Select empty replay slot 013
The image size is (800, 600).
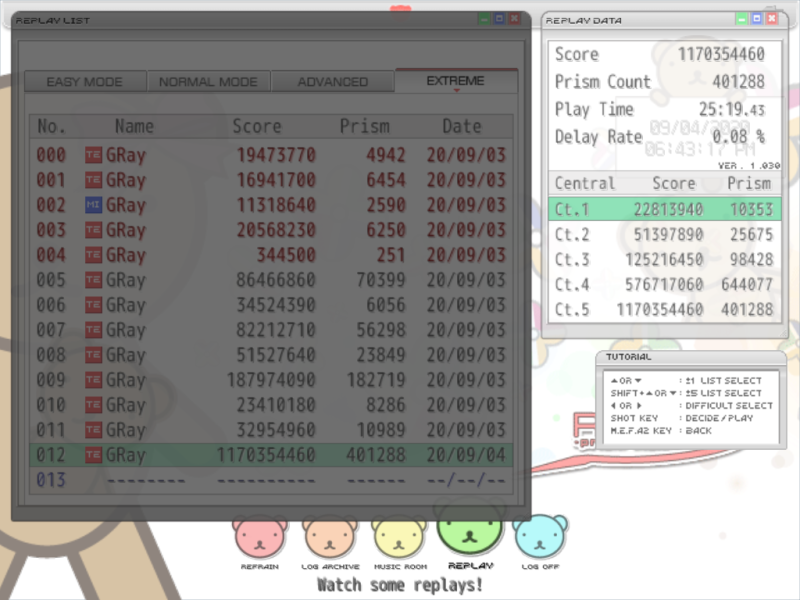[x=271, y=480]
